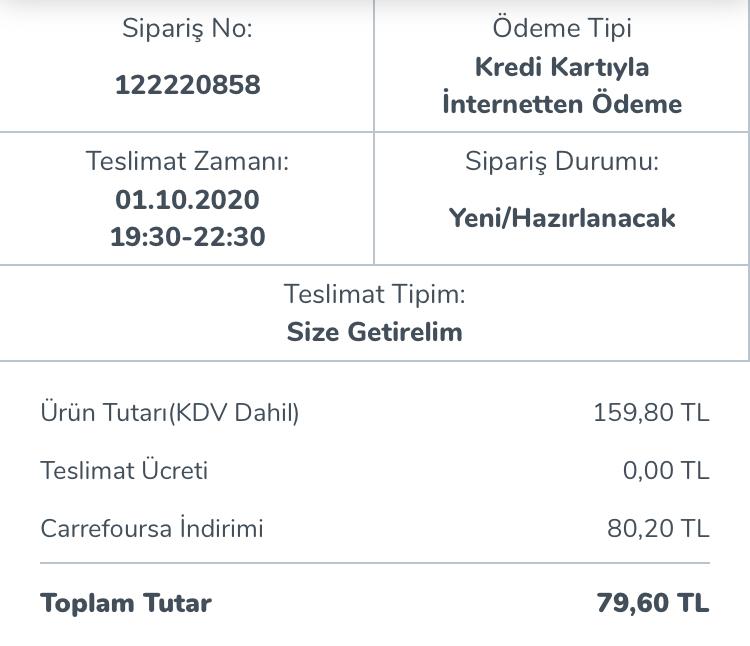750x646 pixels.
Task: Click the Teslimat Tipim label
Action: 375,295
